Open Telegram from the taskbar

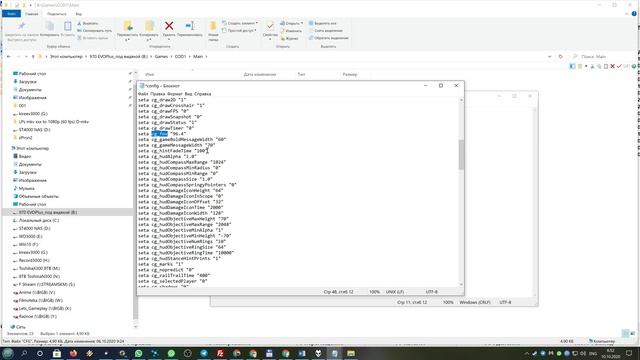204,353
